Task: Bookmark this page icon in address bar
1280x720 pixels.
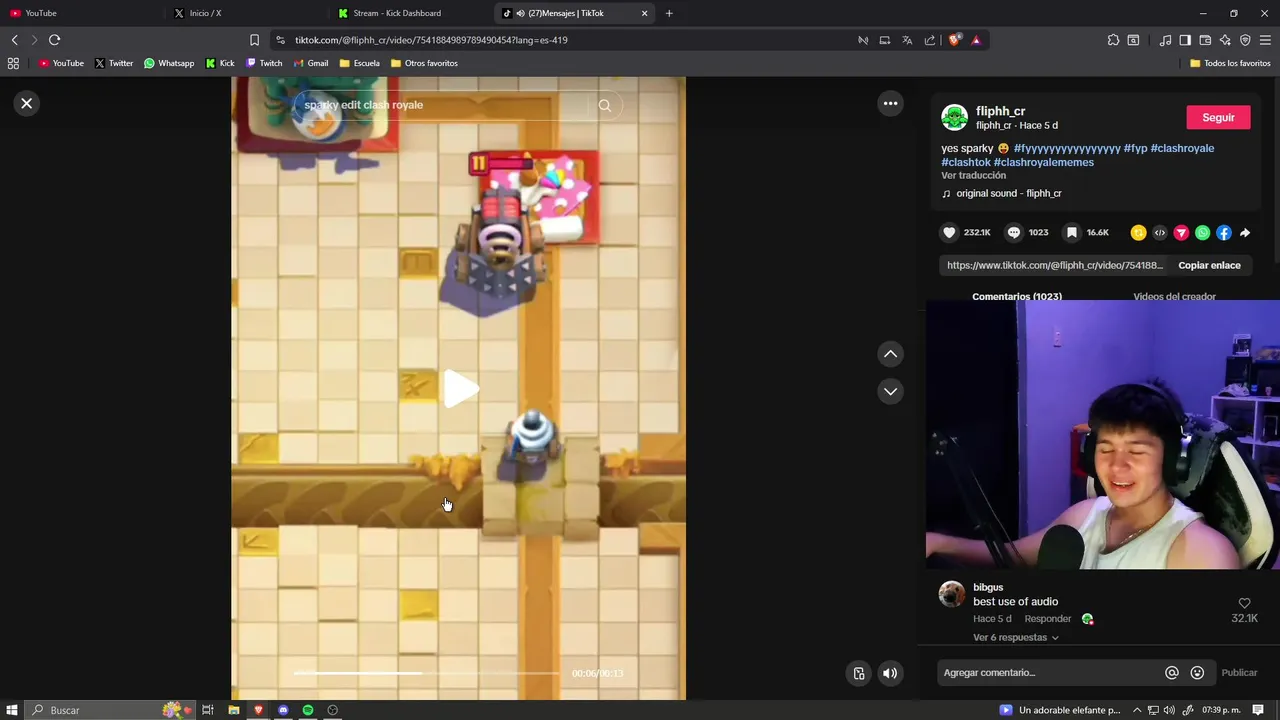Action: click(254, 40)
